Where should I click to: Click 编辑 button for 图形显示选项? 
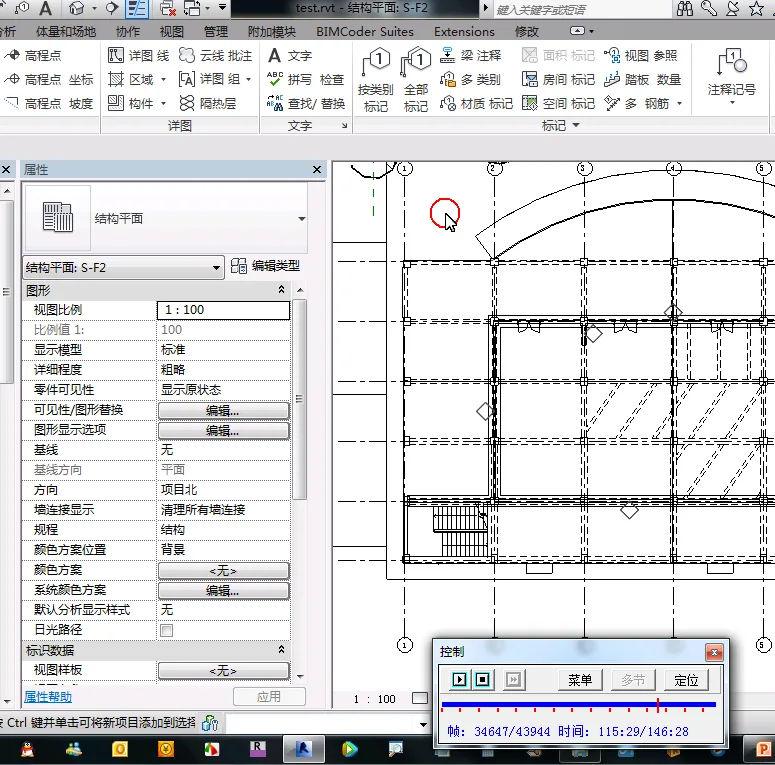[223, 430]
